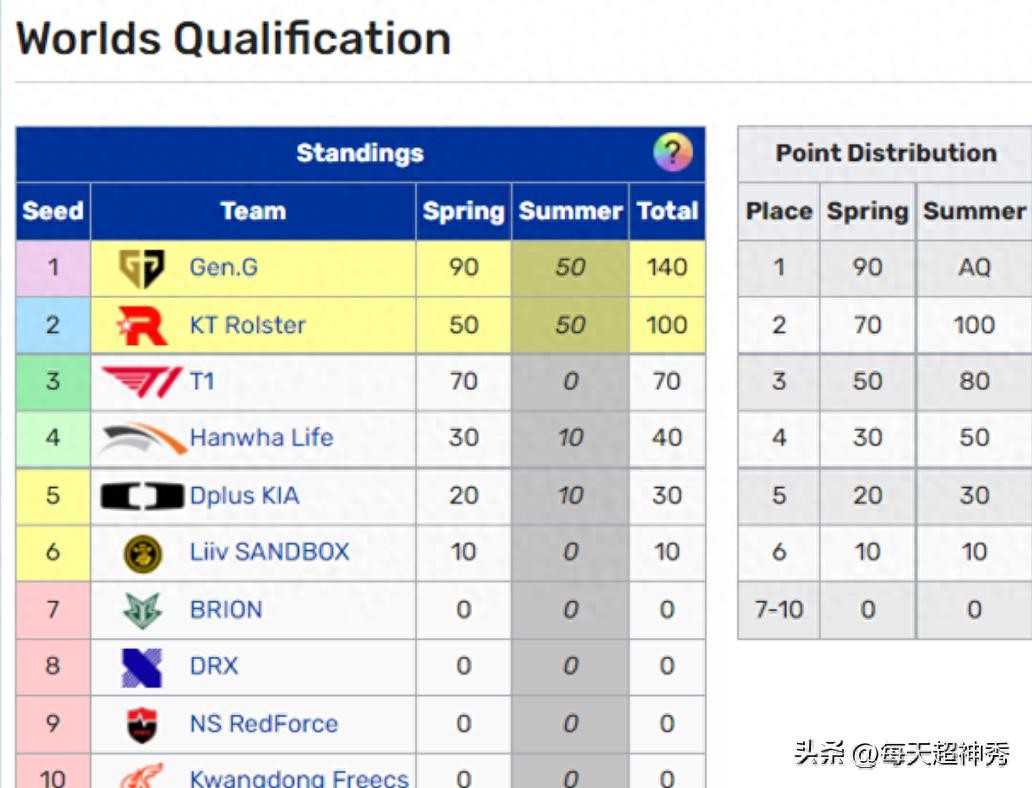Click the Gen.G team logo
The image size is (1032, 788).
[142, 268]
